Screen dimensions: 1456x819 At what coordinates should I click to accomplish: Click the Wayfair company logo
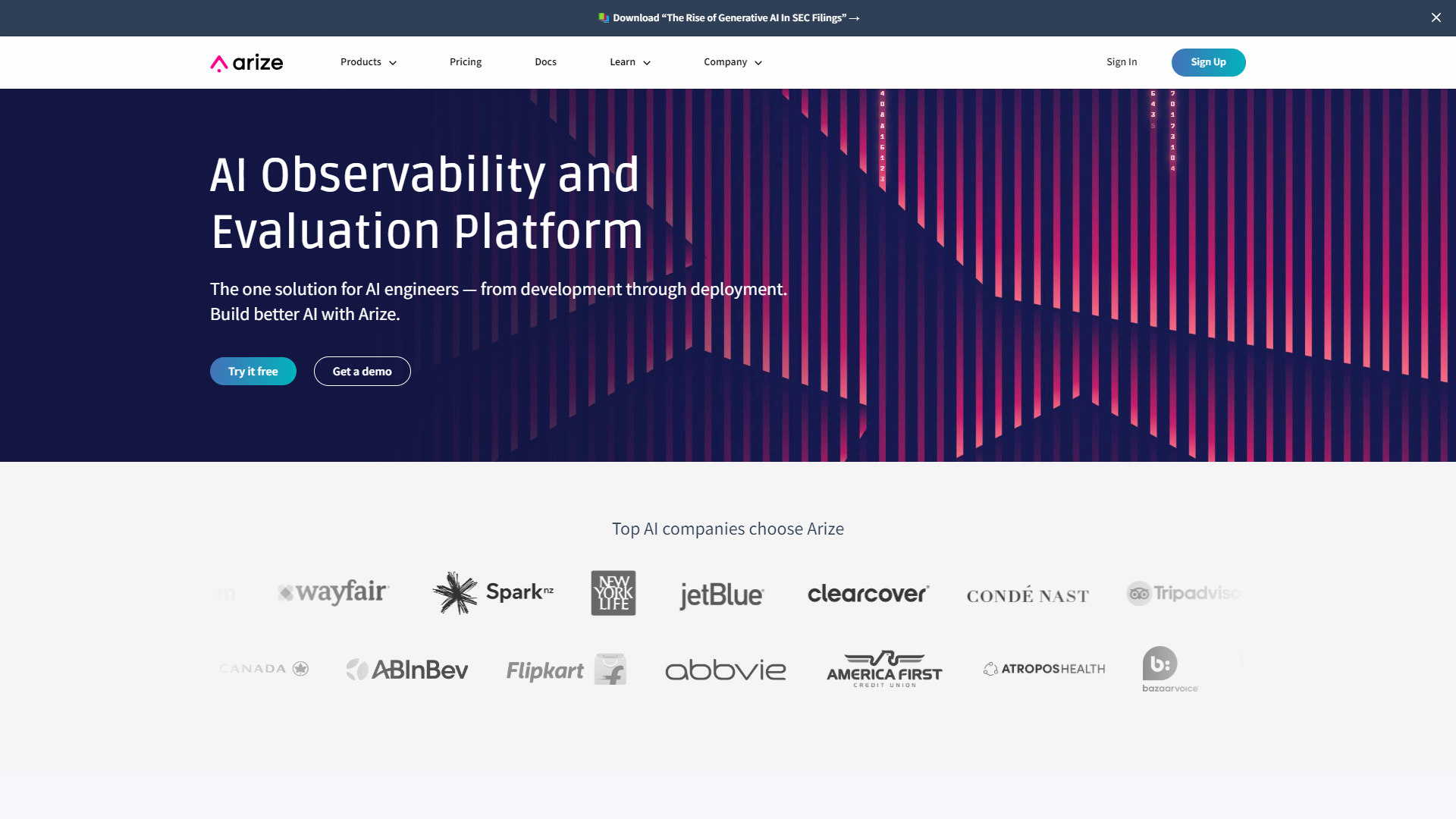[332, 592]
